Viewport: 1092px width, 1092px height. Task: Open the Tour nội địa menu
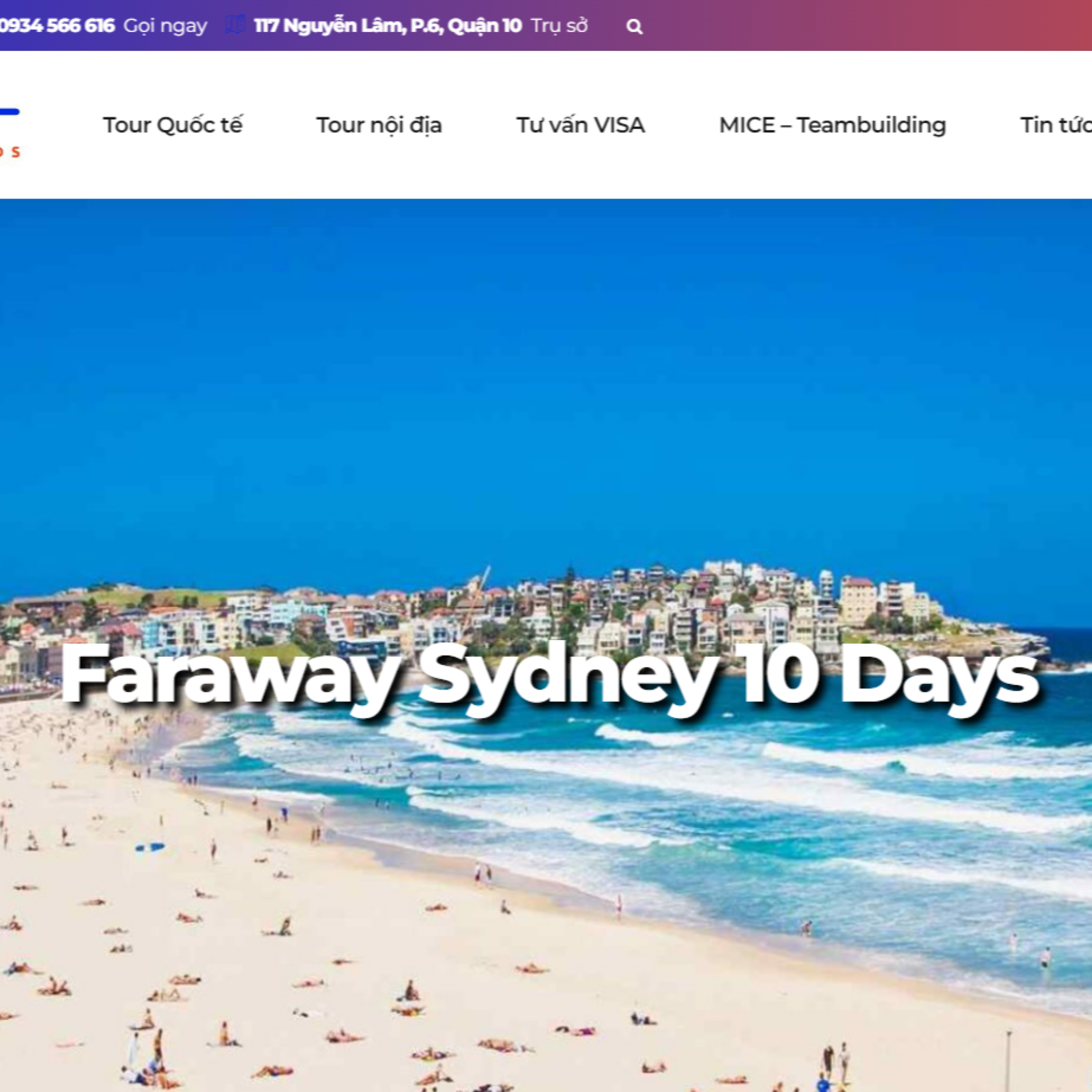coord(379,125)
